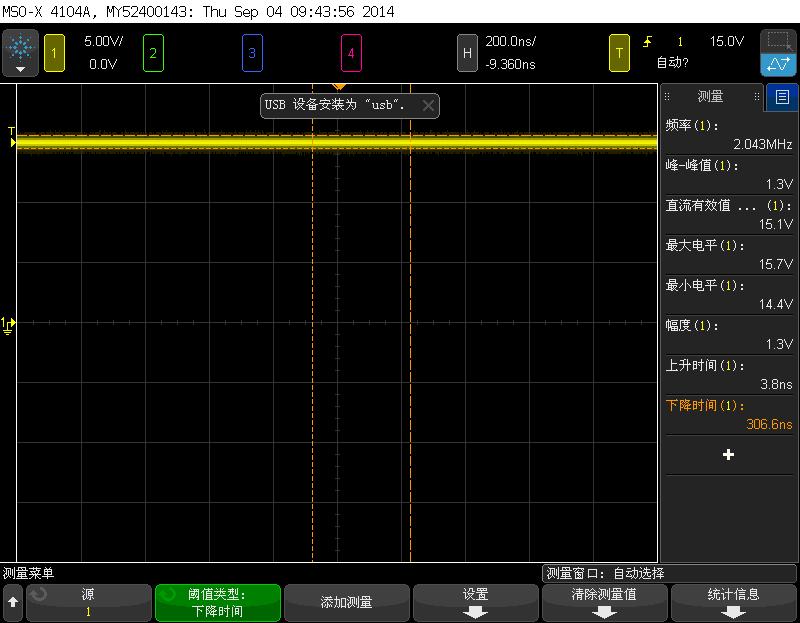Select the 最小电平(1) measurement entry
The image size is (800, 623).
(x=729, y=294)
